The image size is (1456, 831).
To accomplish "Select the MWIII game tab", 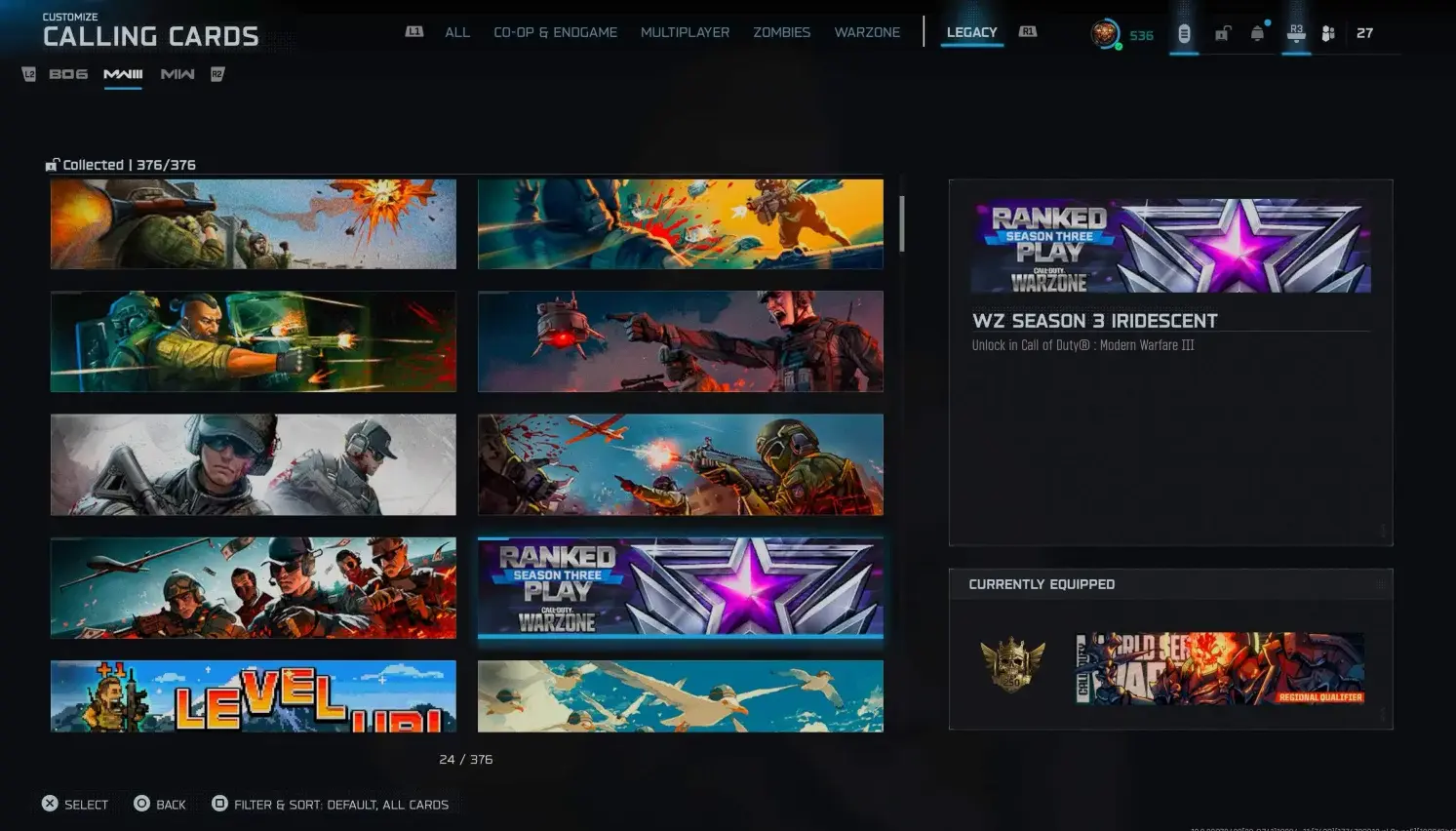I will pos(123,74).
